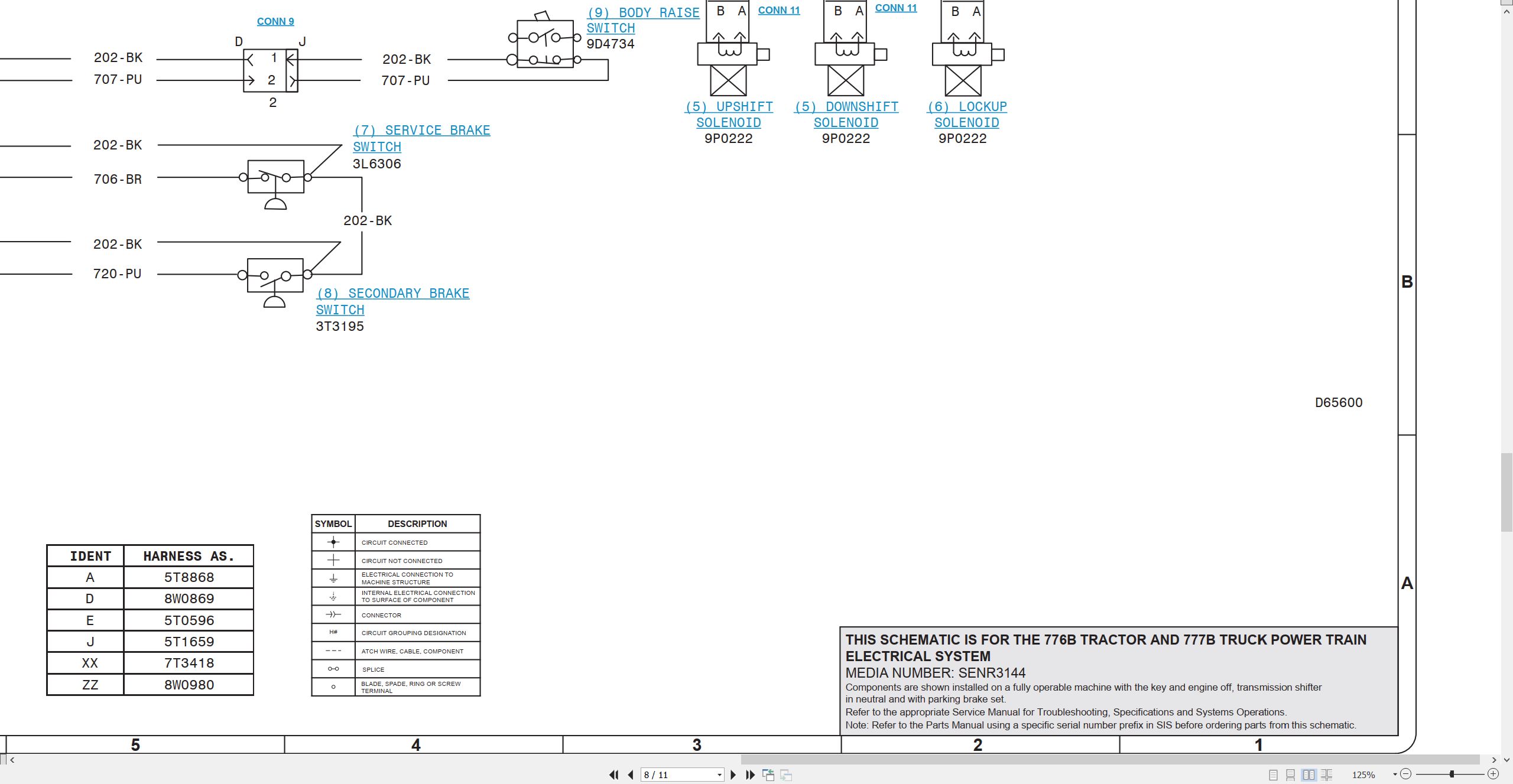Toggle the two-page facing view
This screenshot has height=784, width=1513.
[1309, 775]
